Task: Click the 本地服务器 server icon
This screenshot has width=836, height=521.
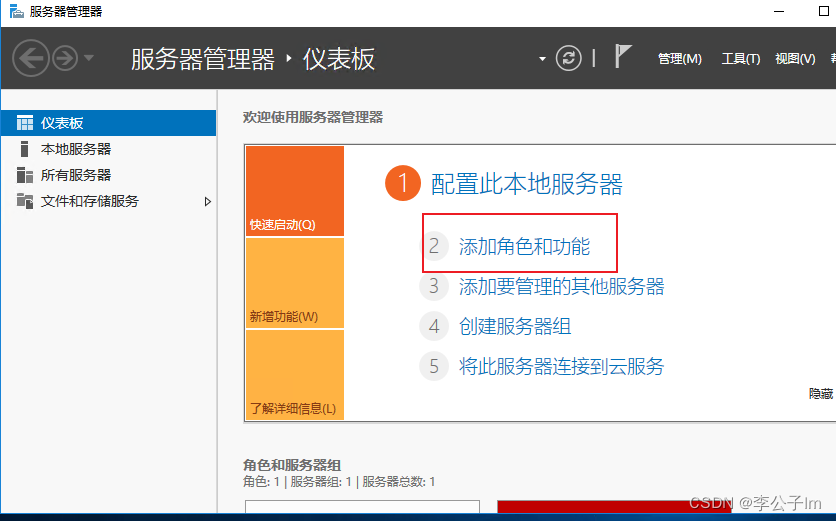Action: click(24, 149)
